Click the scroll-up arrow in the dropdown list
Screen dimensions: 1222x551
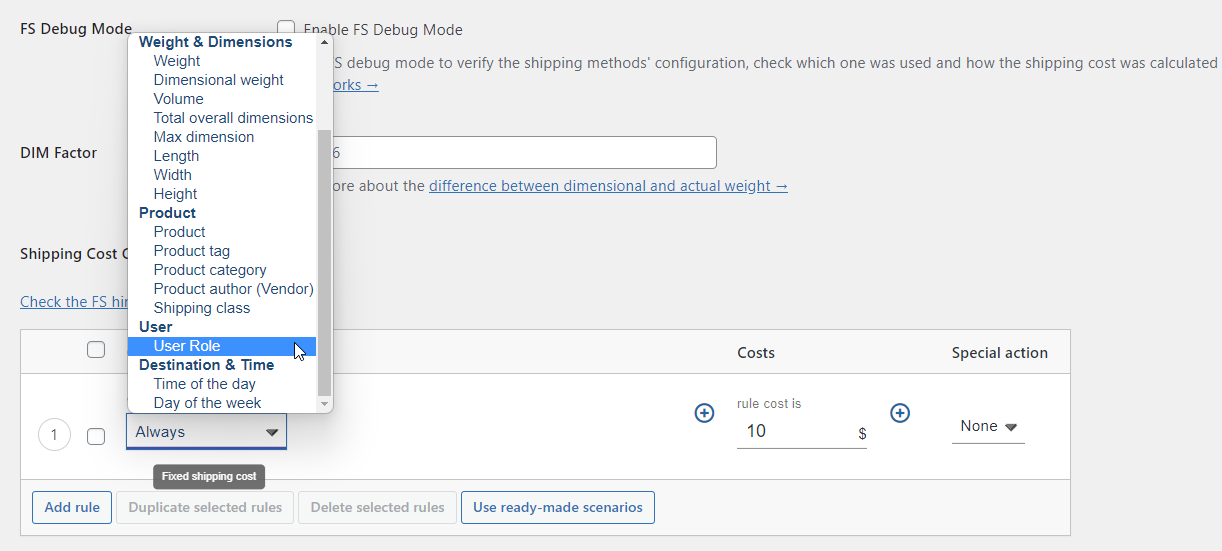324,42
